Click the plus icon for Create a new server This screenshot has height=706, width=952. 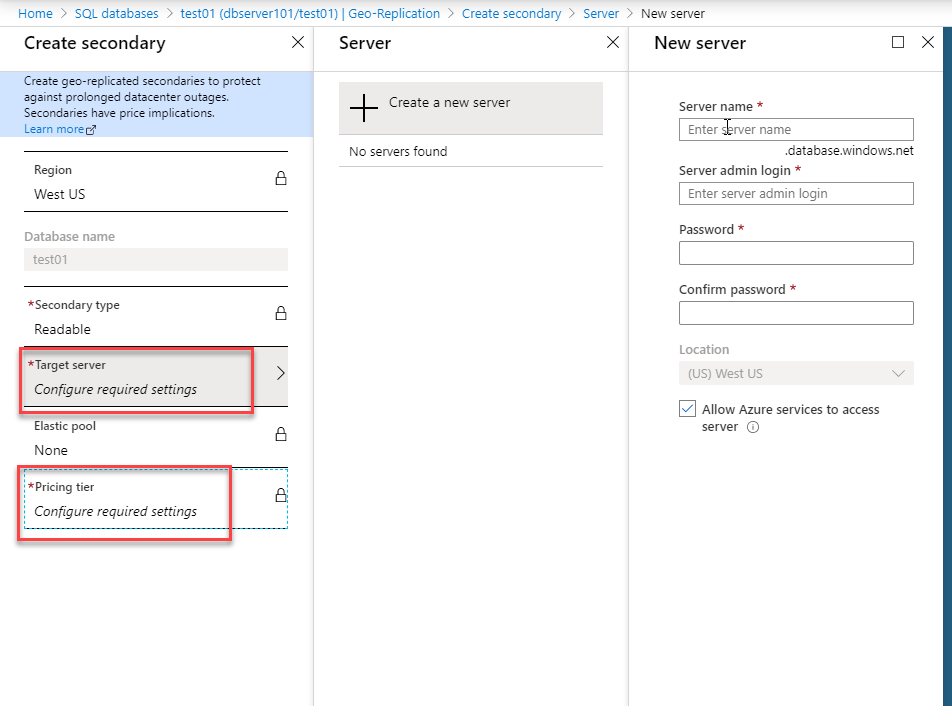364,108
